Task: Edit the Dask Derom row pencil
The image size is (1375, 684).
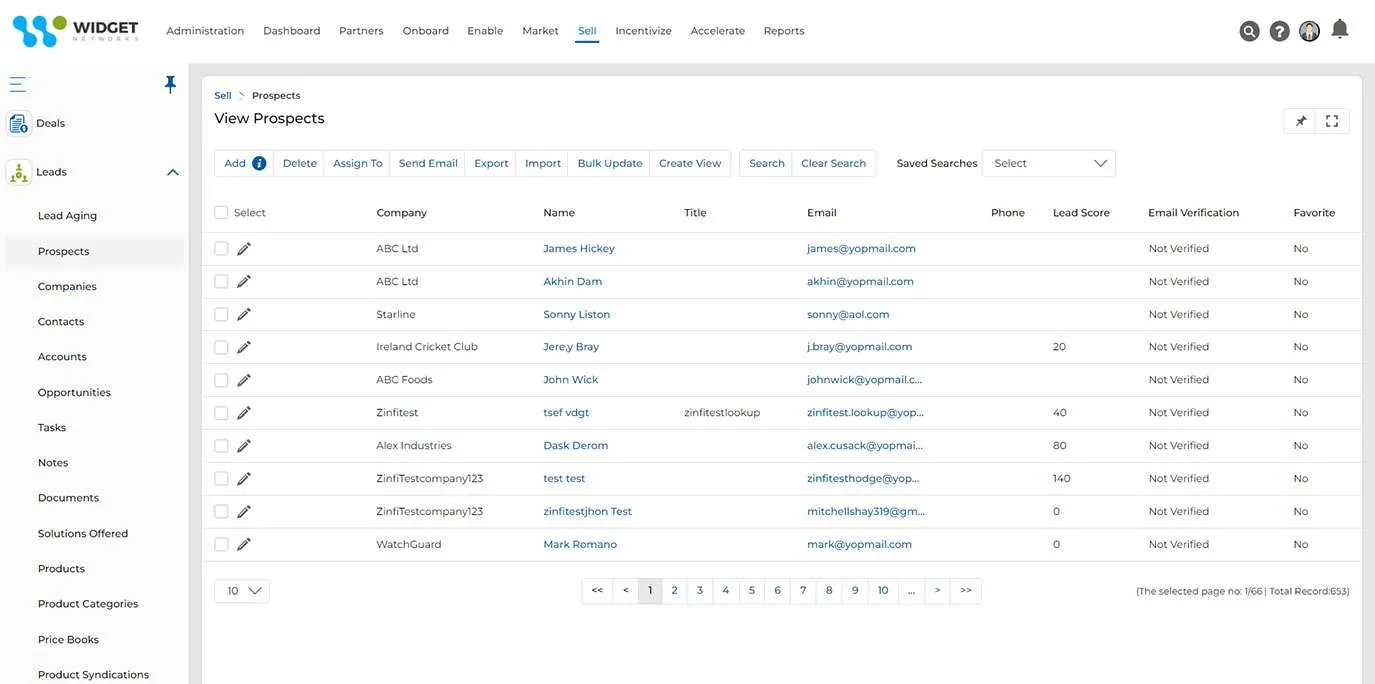Action: pos(244,446)
